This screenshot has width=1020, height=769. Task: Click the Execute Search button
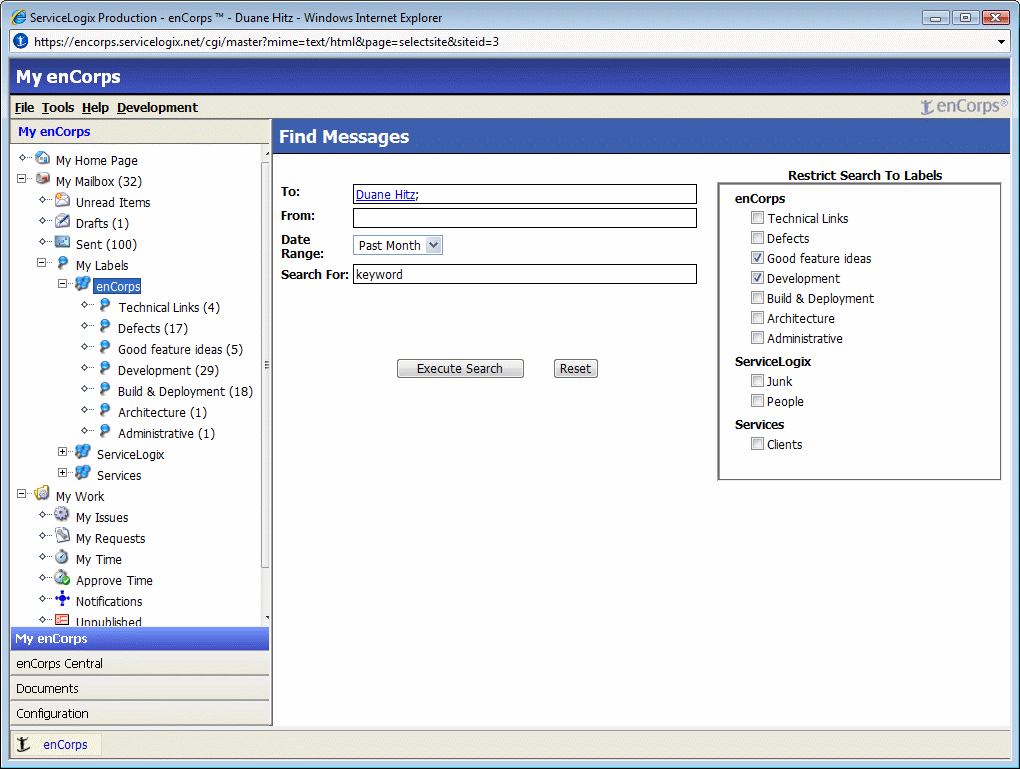[460, 369]
